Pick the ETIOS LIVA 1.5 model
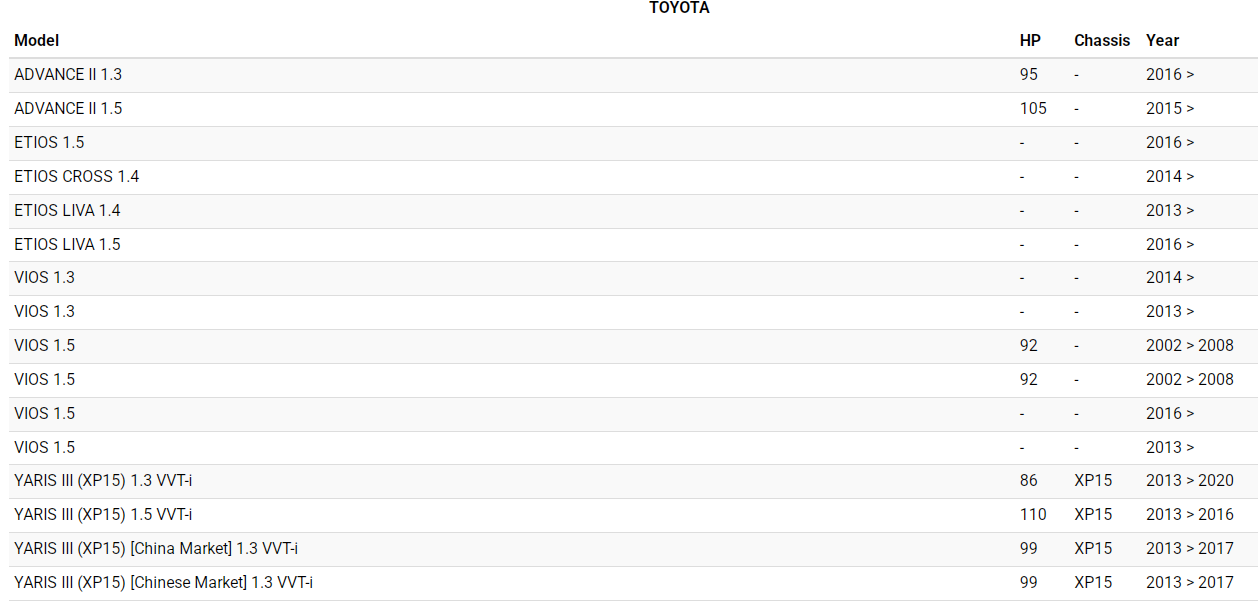This screenshot has height=601, width=1258. [x=67, y=245]
